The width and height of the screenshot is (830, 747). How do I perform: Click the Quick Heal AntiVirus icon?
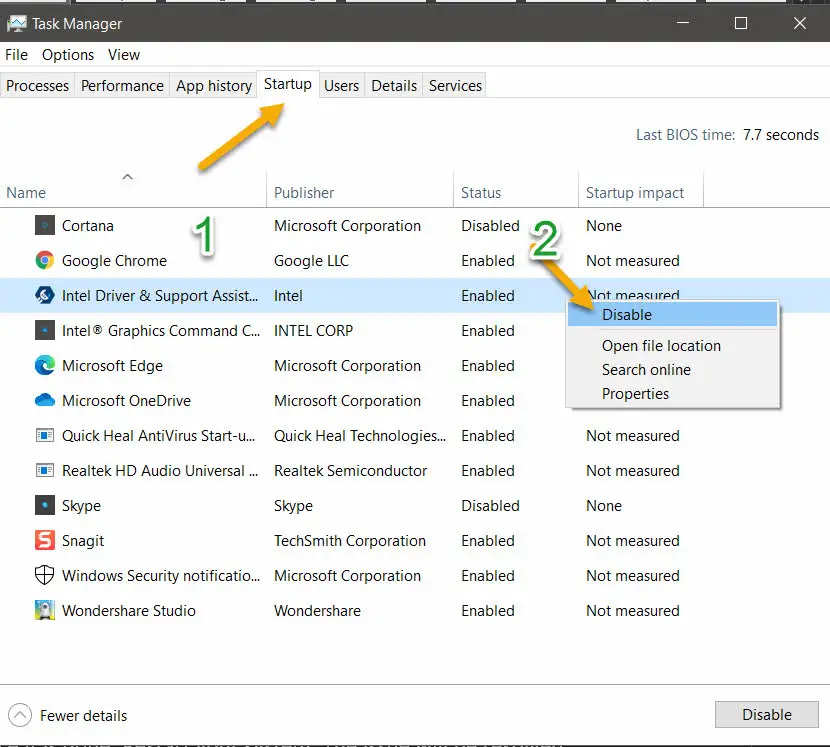click(45, 435)
